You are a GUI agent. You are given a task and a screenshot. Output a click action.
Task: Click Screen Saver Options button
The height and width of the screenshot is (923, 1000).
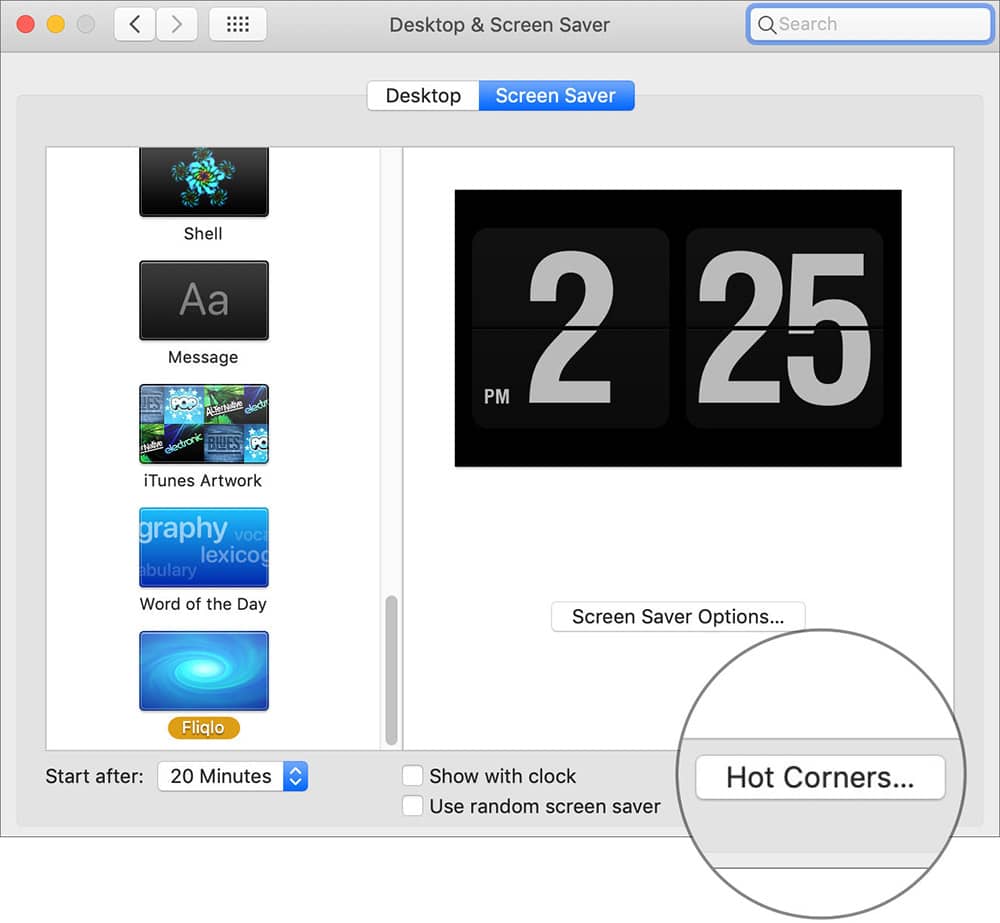pyautogui.click(x=677, y=617)
